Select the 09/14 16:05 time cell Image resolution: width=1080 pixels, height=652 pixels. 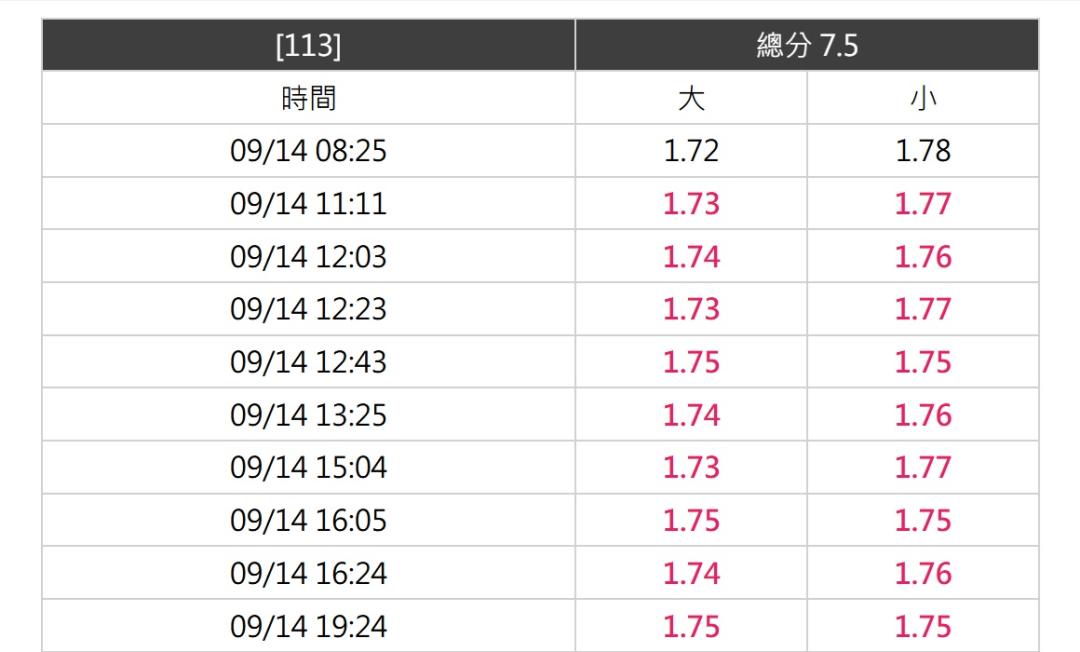308,520
